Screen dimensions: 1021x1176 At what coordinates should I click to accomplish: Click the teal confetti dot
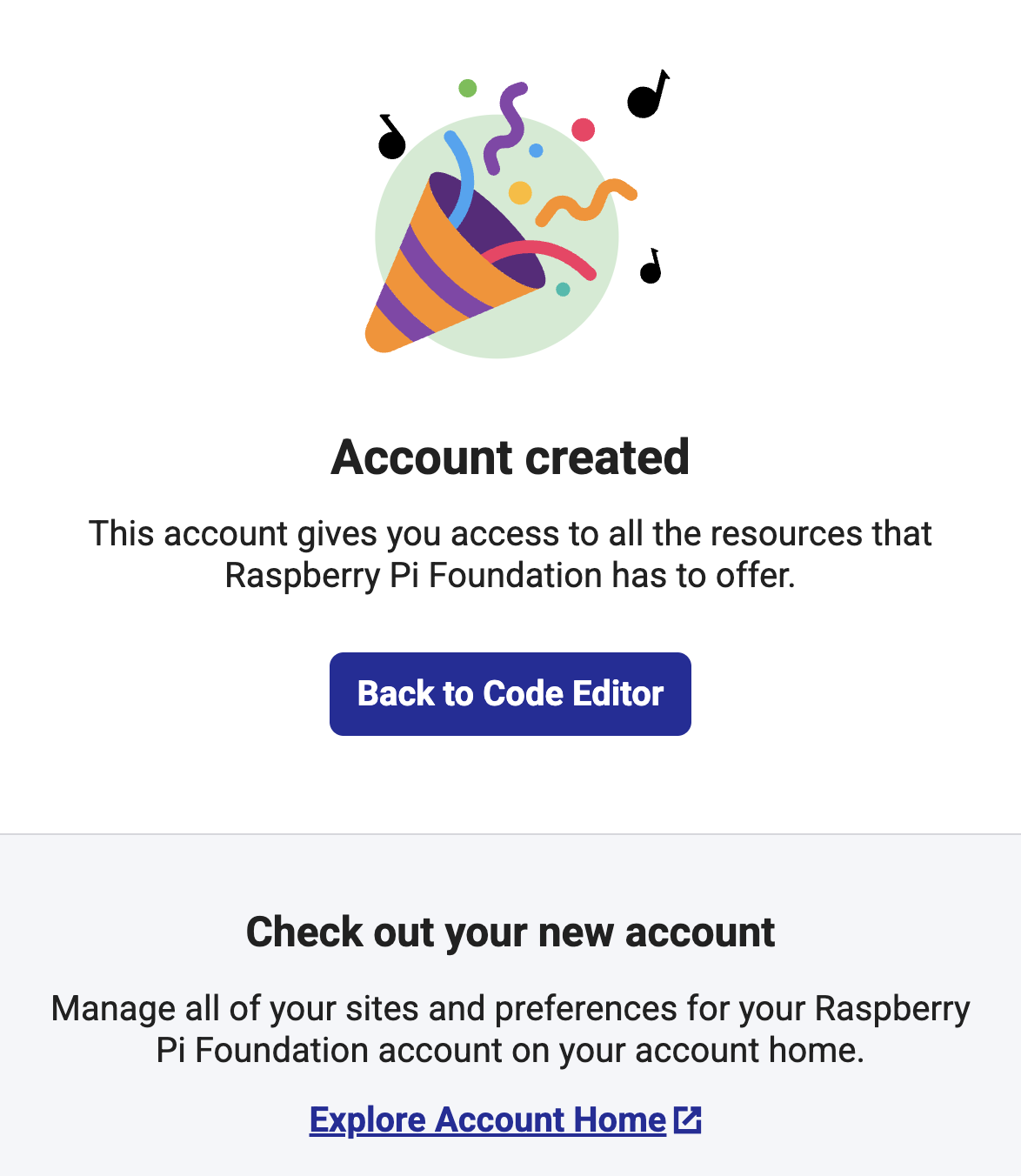(563, 290)
